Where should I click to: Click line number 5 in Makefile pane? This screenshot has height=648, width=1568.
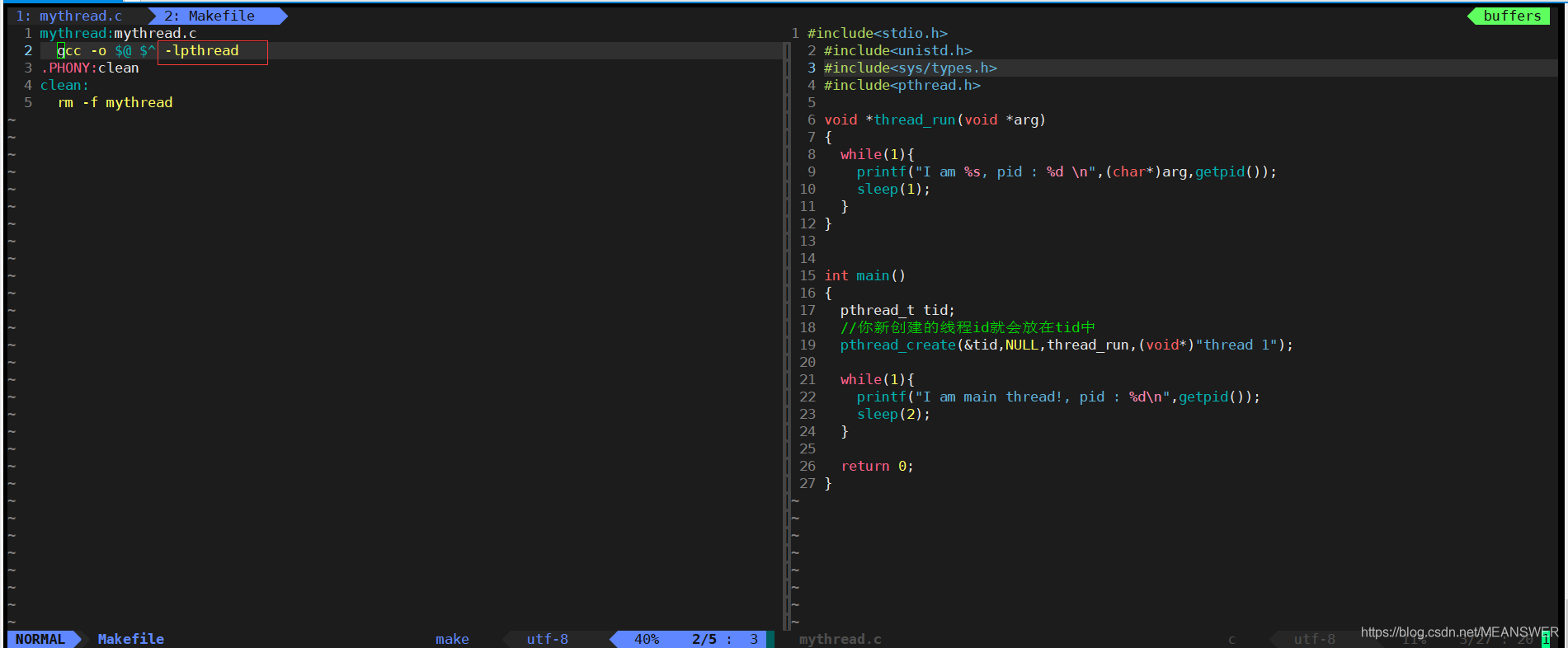pyautogui.click(x=28, y=102)
